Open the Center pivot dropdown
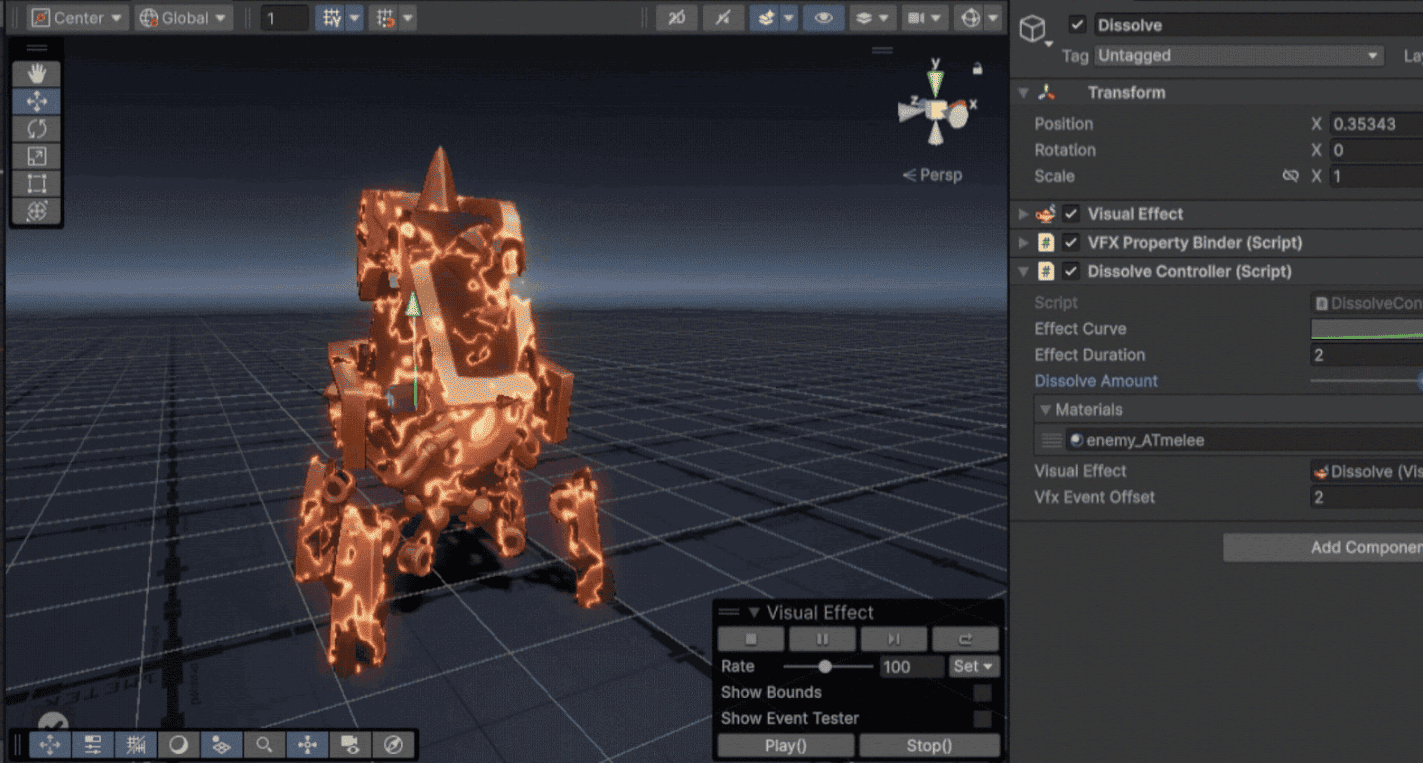The width and height of the screenshot is (1423, 763). click(x=78, y=18)
